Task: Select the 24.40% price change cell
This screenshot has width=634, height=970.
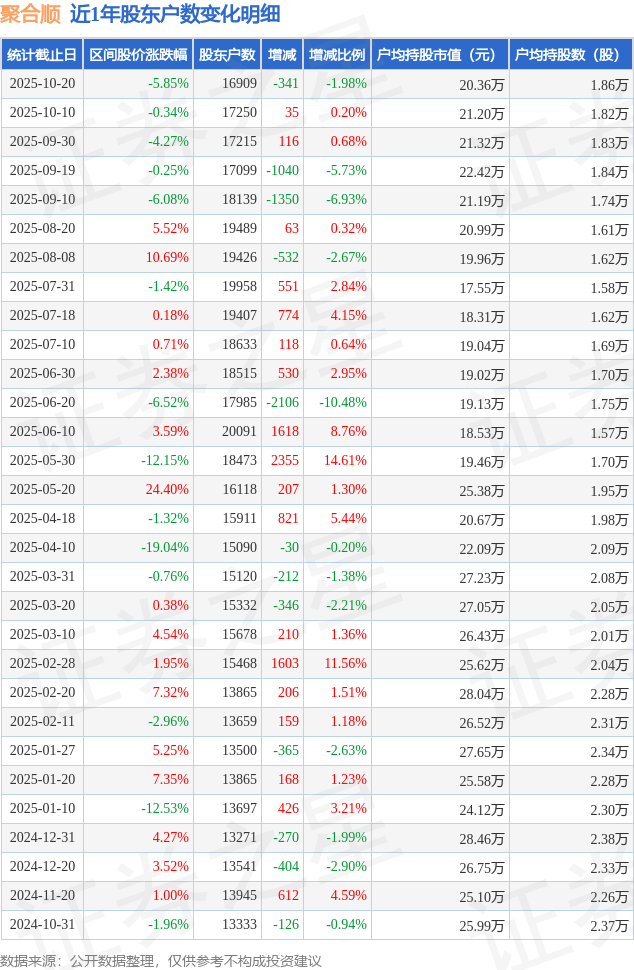Action: tap(167, 490)
